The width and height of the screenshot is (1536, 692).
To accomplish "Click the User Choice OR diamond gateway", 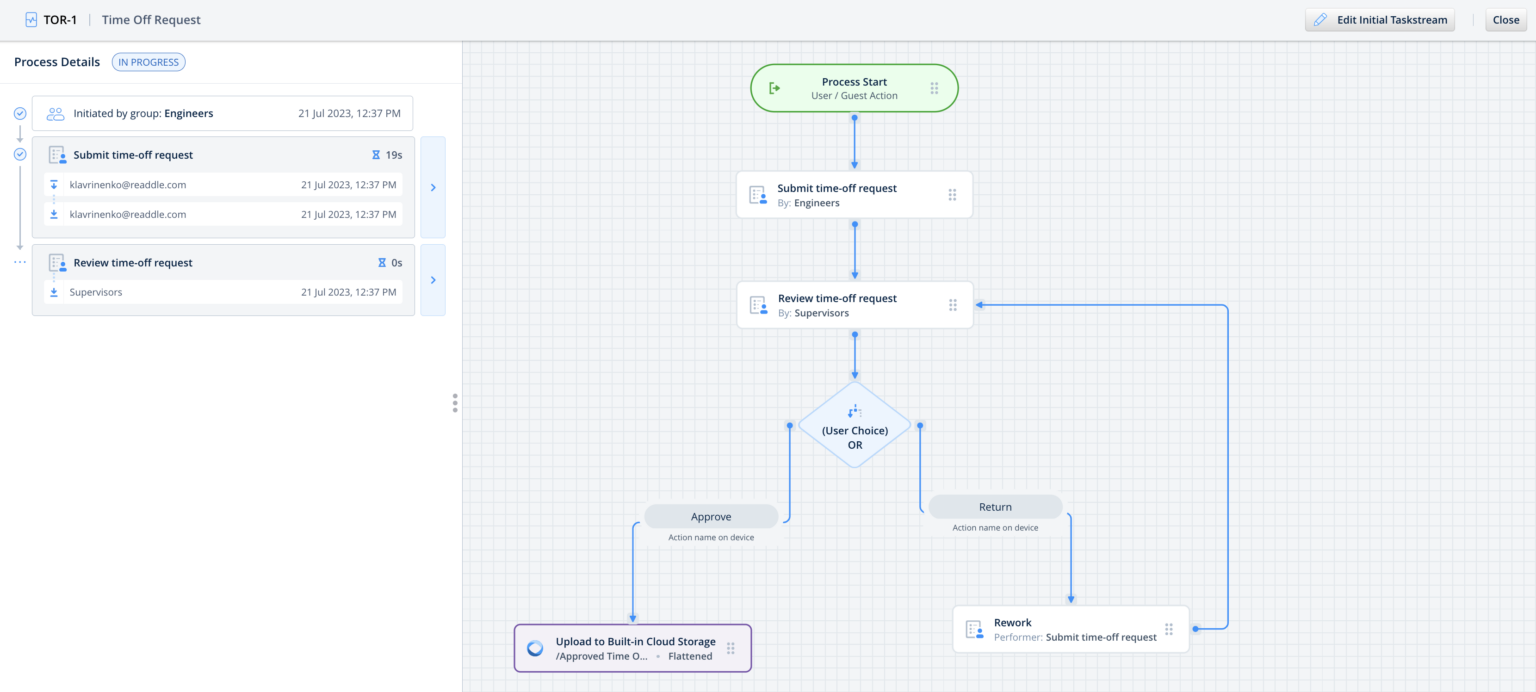I will (854, 425).
